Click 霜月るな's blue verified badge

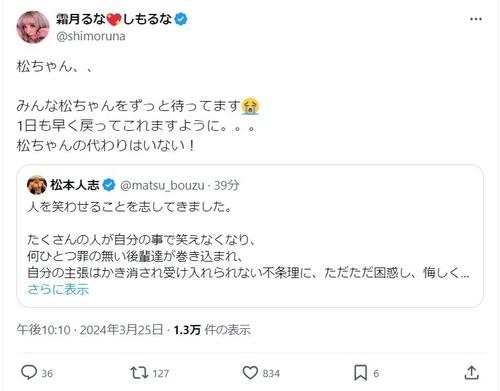coord(181,19)
